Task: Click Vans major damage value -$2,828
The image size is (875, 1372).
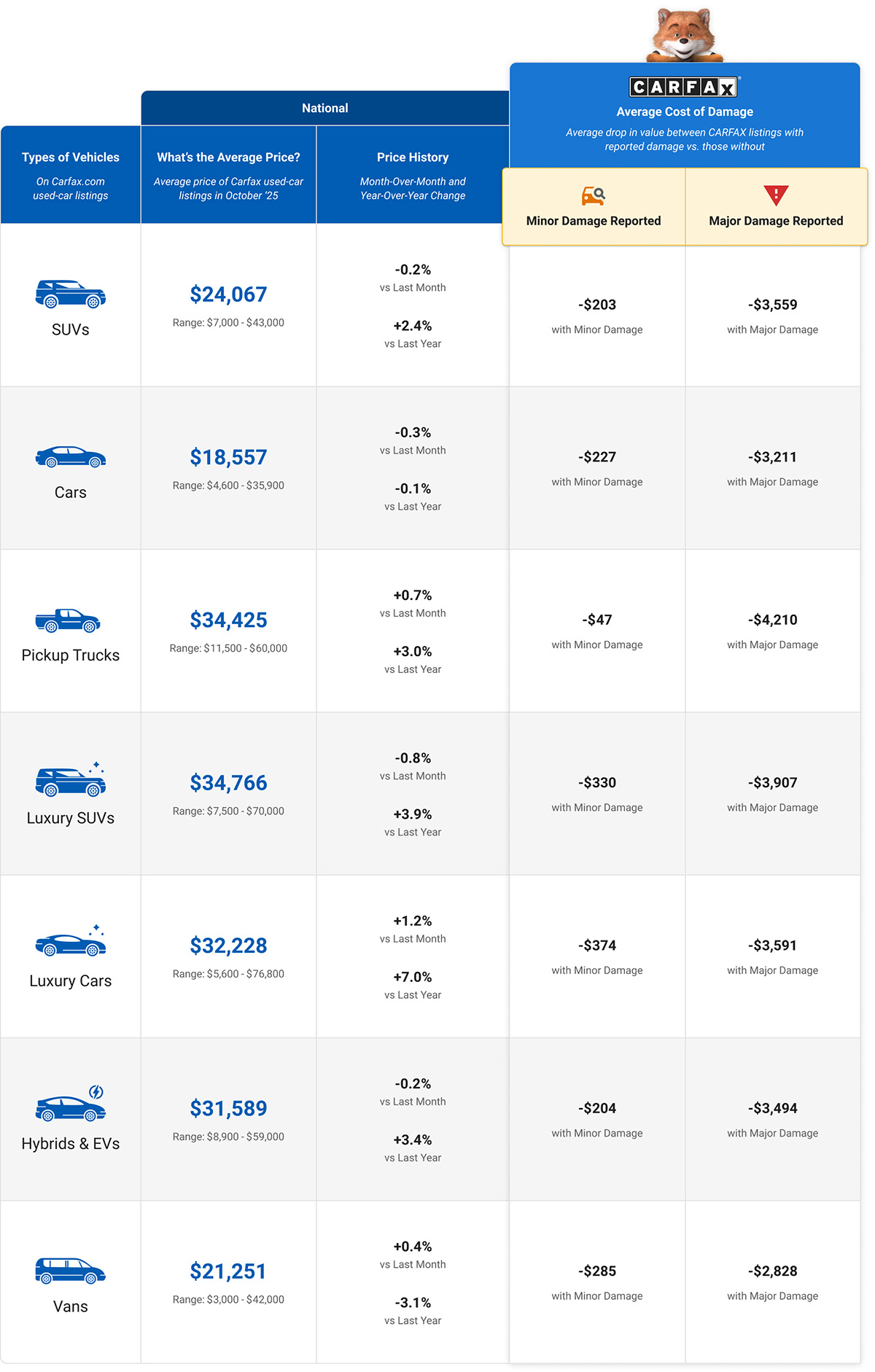Action: [x=772, y=1271]
